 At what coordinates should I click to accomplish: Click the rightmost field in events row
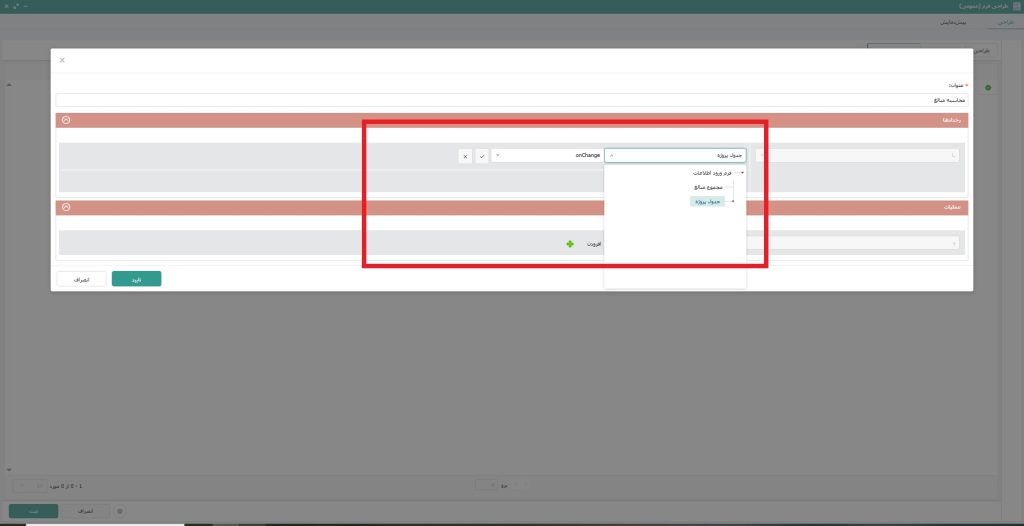pos(858,156)
